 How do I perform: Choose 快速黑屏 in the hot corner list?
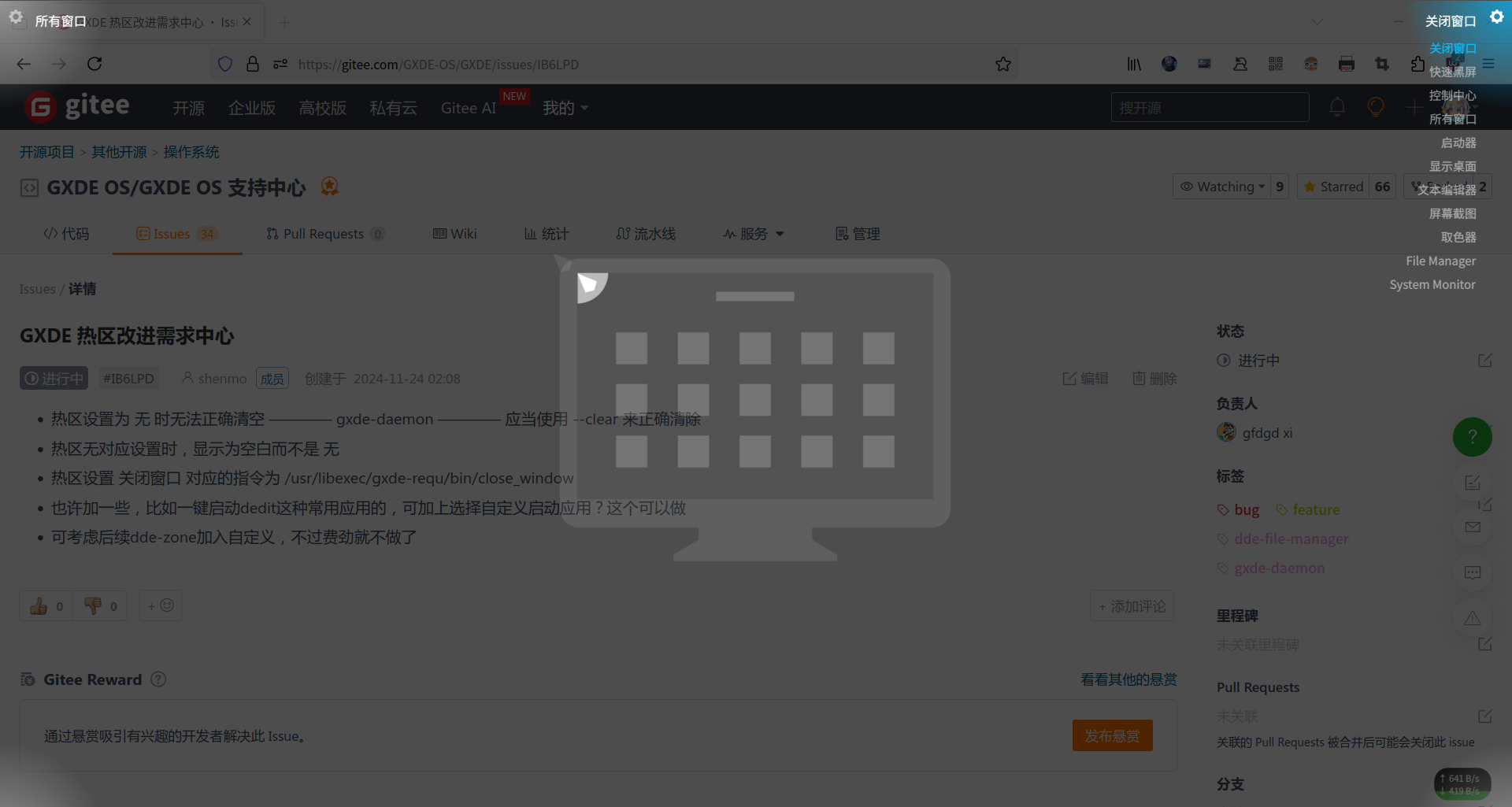(1452, 72)
